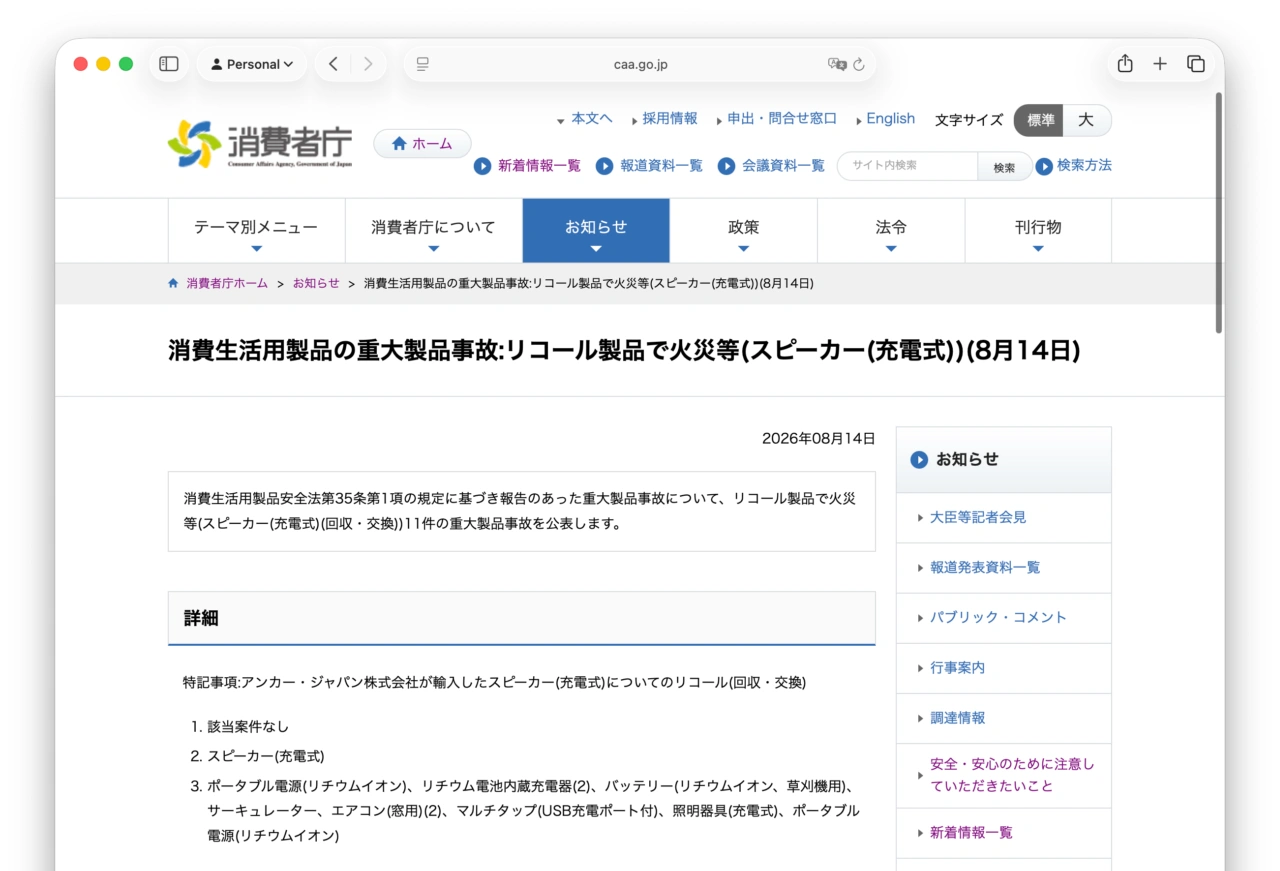1280x871 pixels.
Task: Click list item 該当案件なし
Action: (x=248, y=726)
